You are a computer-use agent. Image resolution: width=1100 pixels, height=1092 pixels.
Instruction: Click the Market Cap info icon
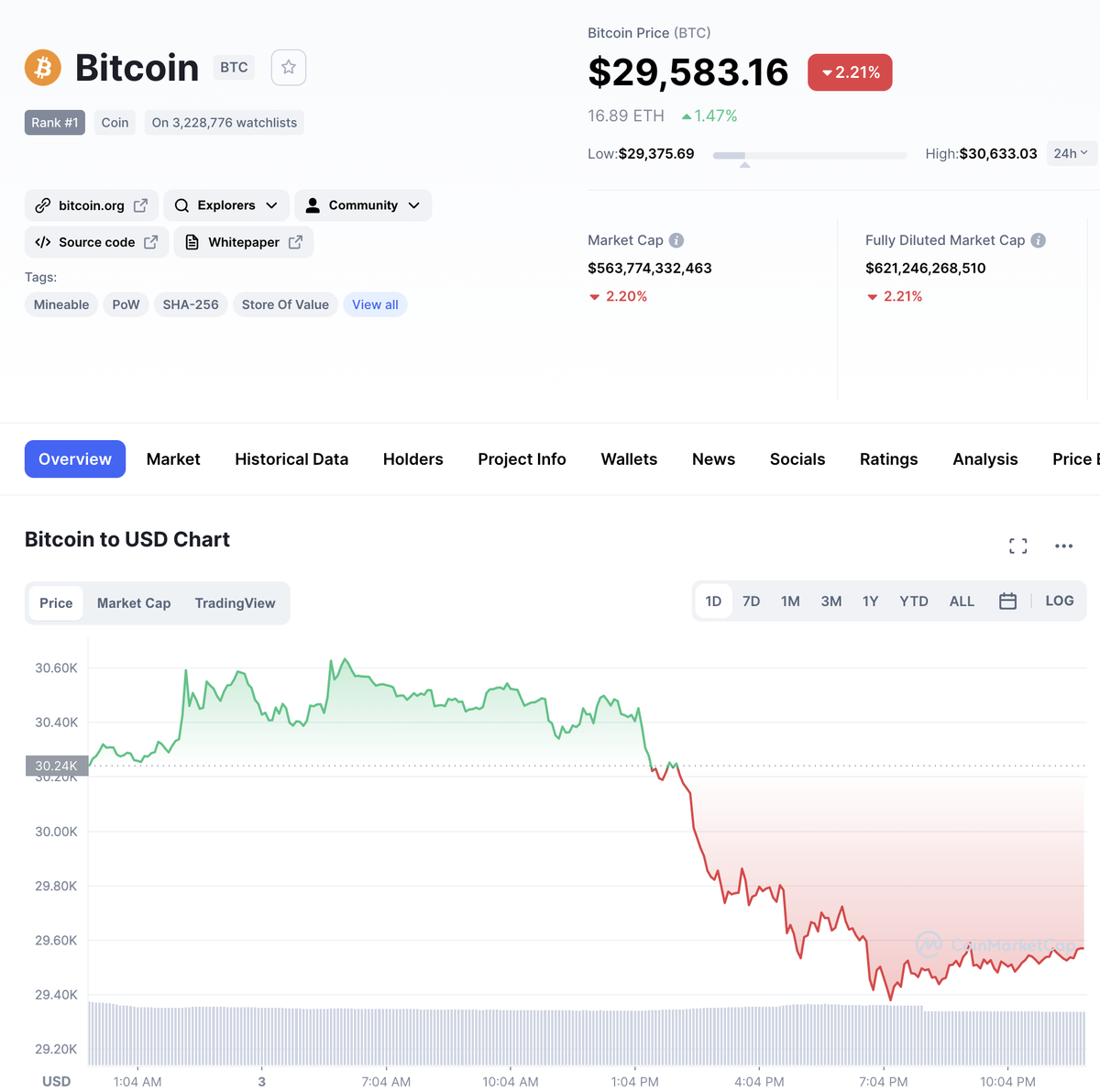[x=676, y=240]
